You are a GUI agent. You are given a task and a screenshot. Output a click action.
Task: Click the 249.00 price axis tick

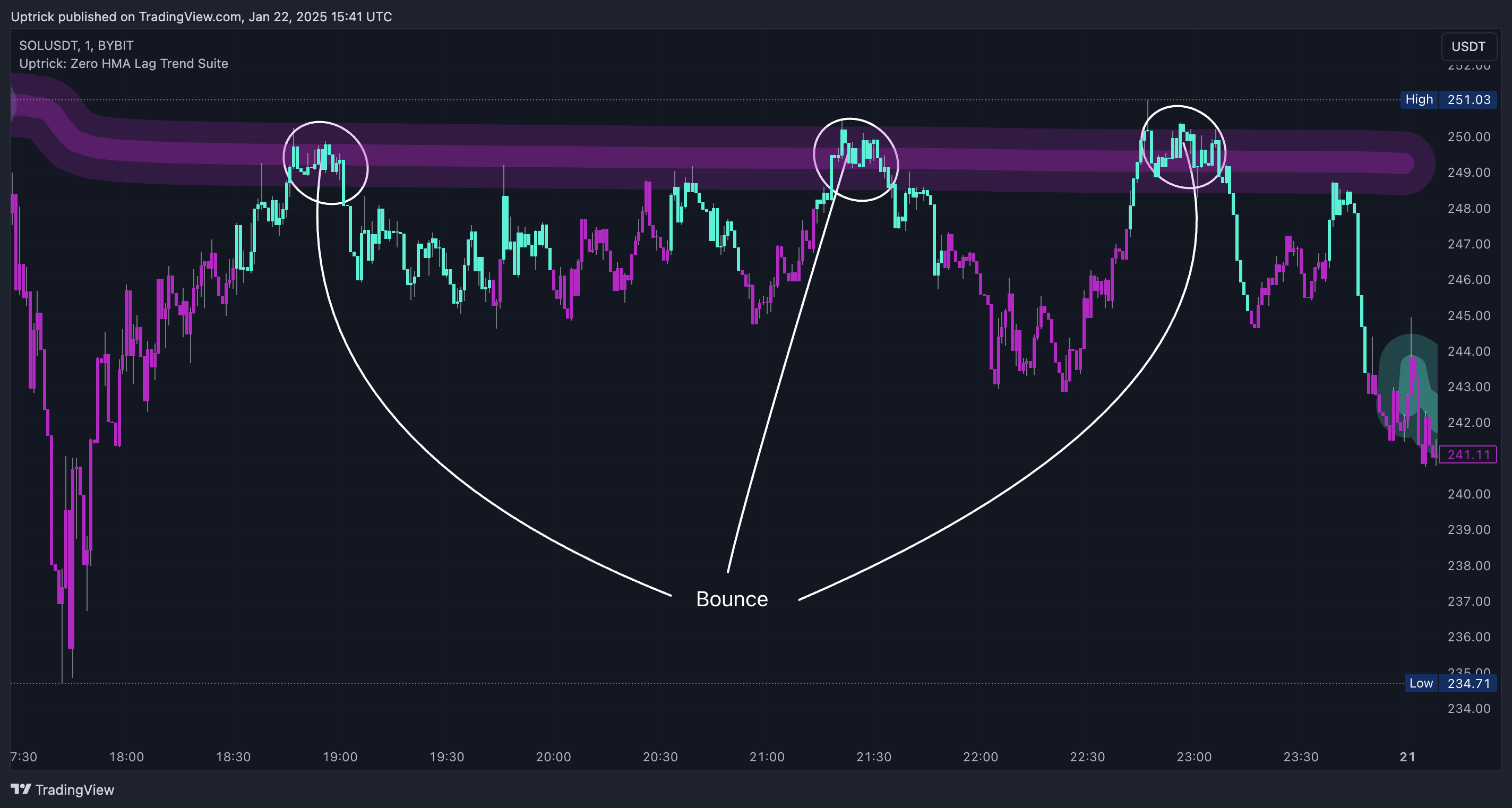pyautogui.click(x=1468, y=173)
